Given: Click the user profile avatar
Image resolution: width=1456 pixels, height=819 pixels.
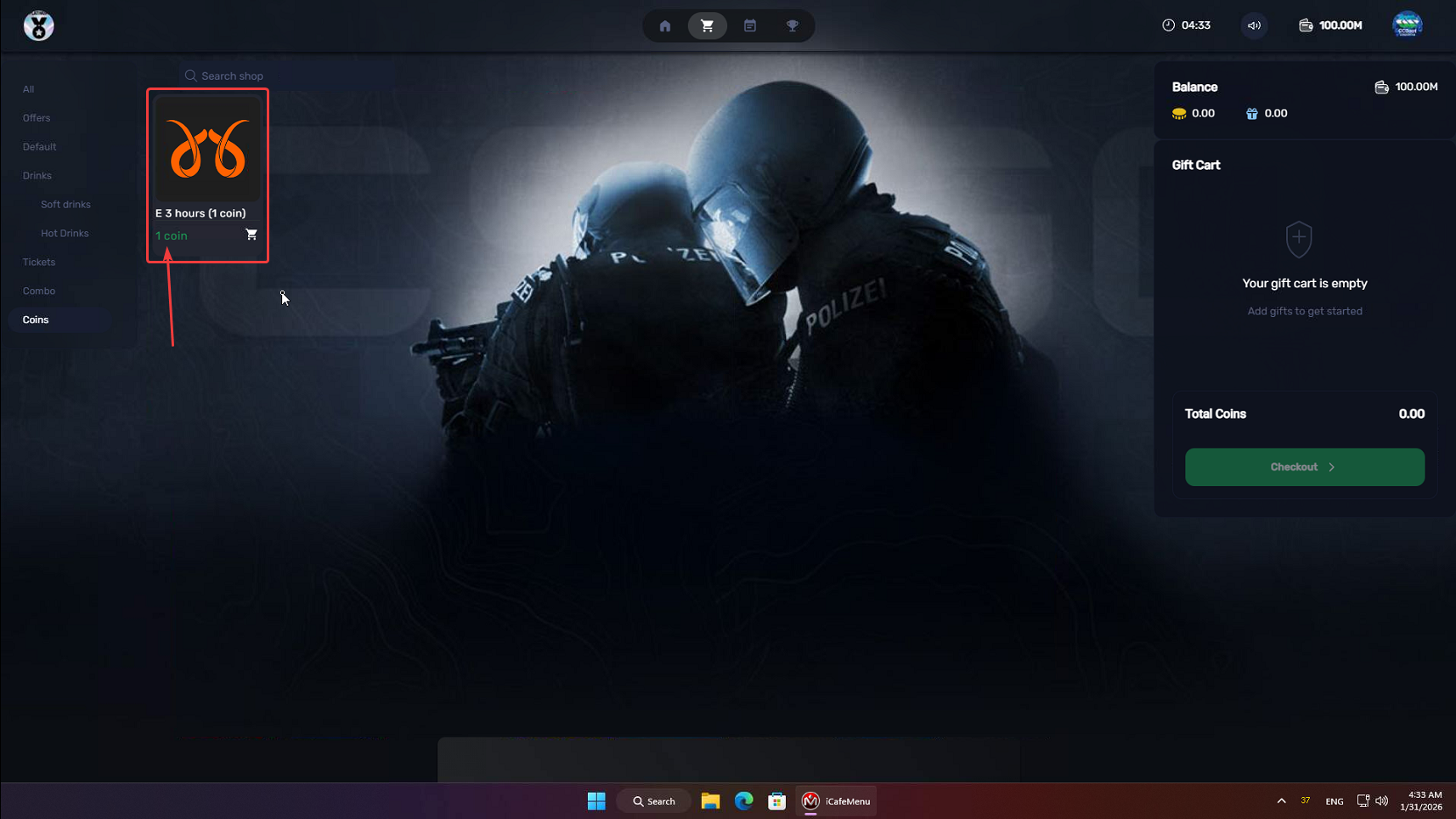Looking at the screenshot, I should tap(1407, 25).
